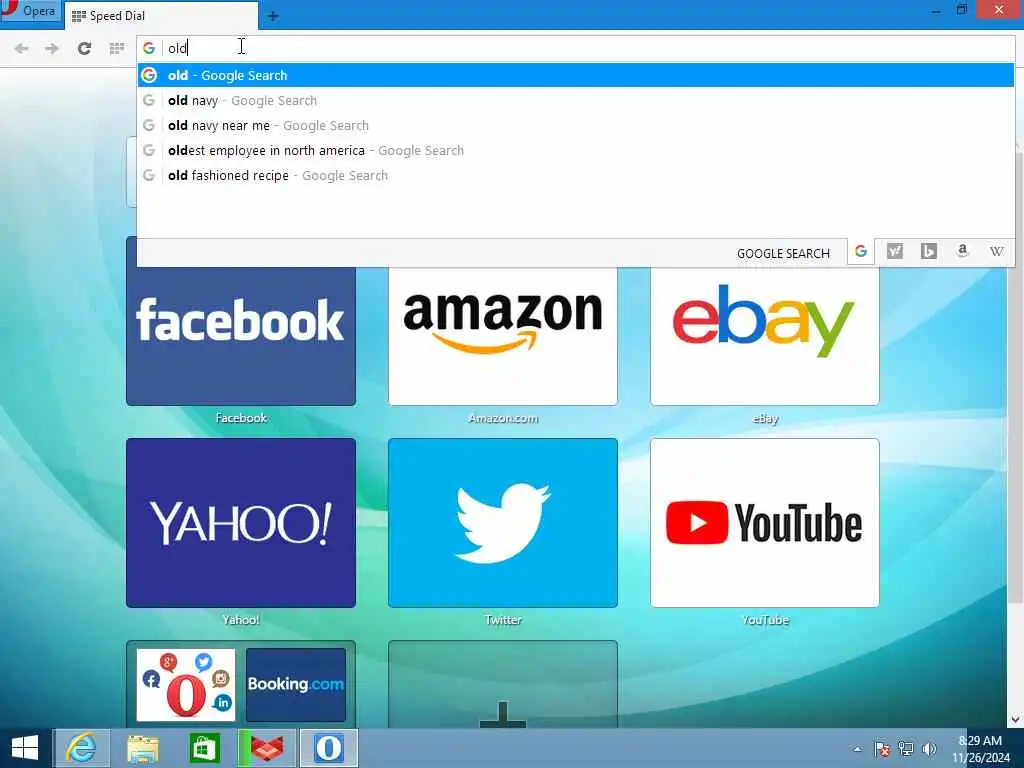Open the Twitter speed dial tile
The width and height of the screenshot is (1024, 768).
(x=503, y=522)
